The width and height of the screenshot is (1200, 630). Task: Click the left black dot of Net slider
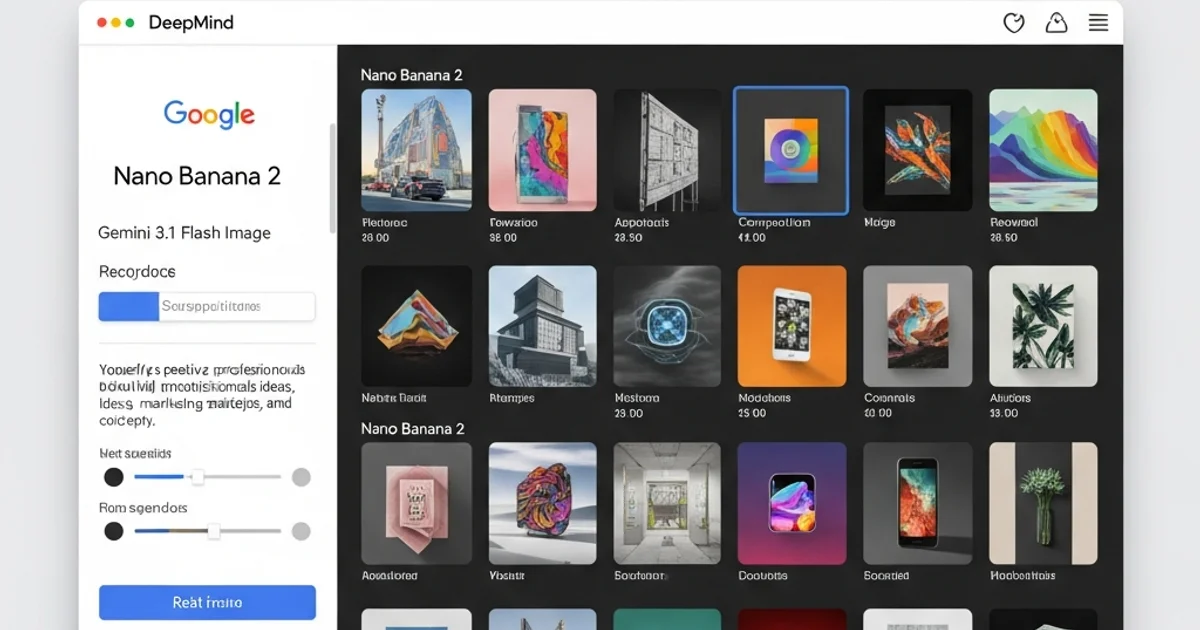tap(114, 477)
